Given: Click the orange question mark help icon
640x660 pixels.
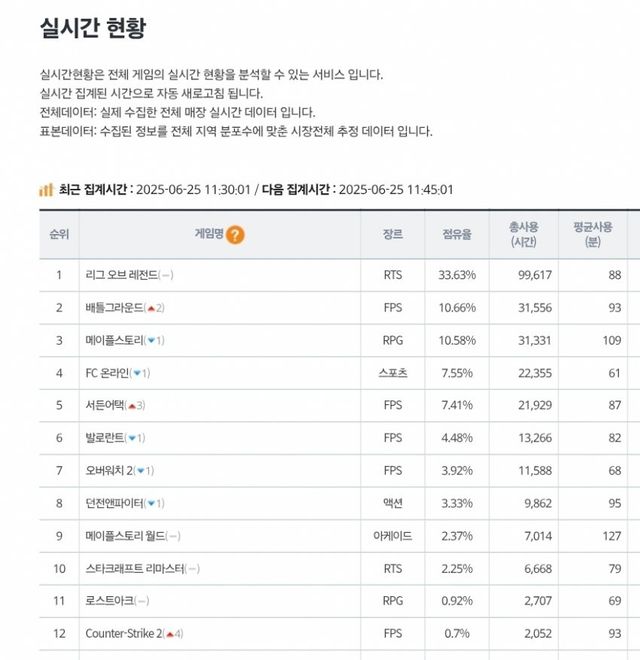Looking at the screenshot, I should (235, 235).
